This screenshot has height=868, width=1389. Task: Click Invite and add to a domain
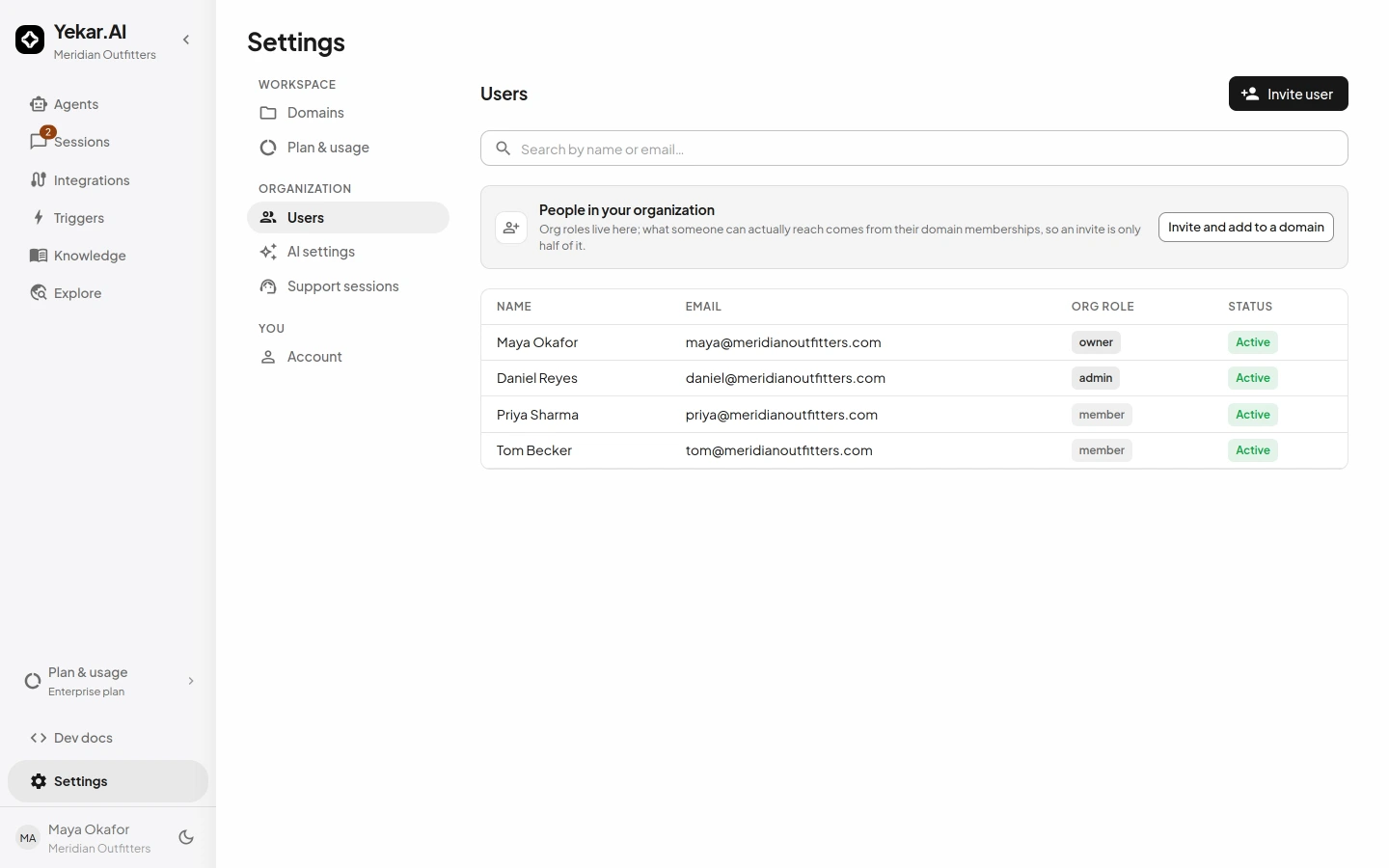[1245, 227]
